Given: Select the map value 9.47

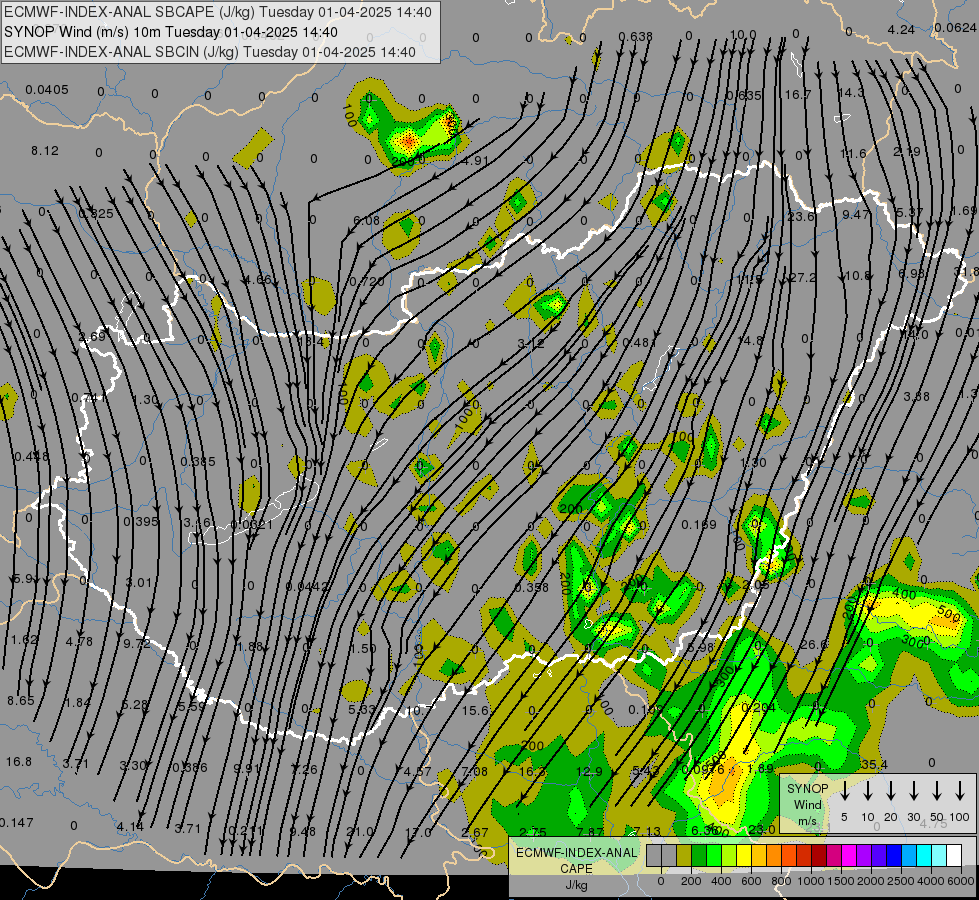Looking at the screenshot, I should [855, 214].
